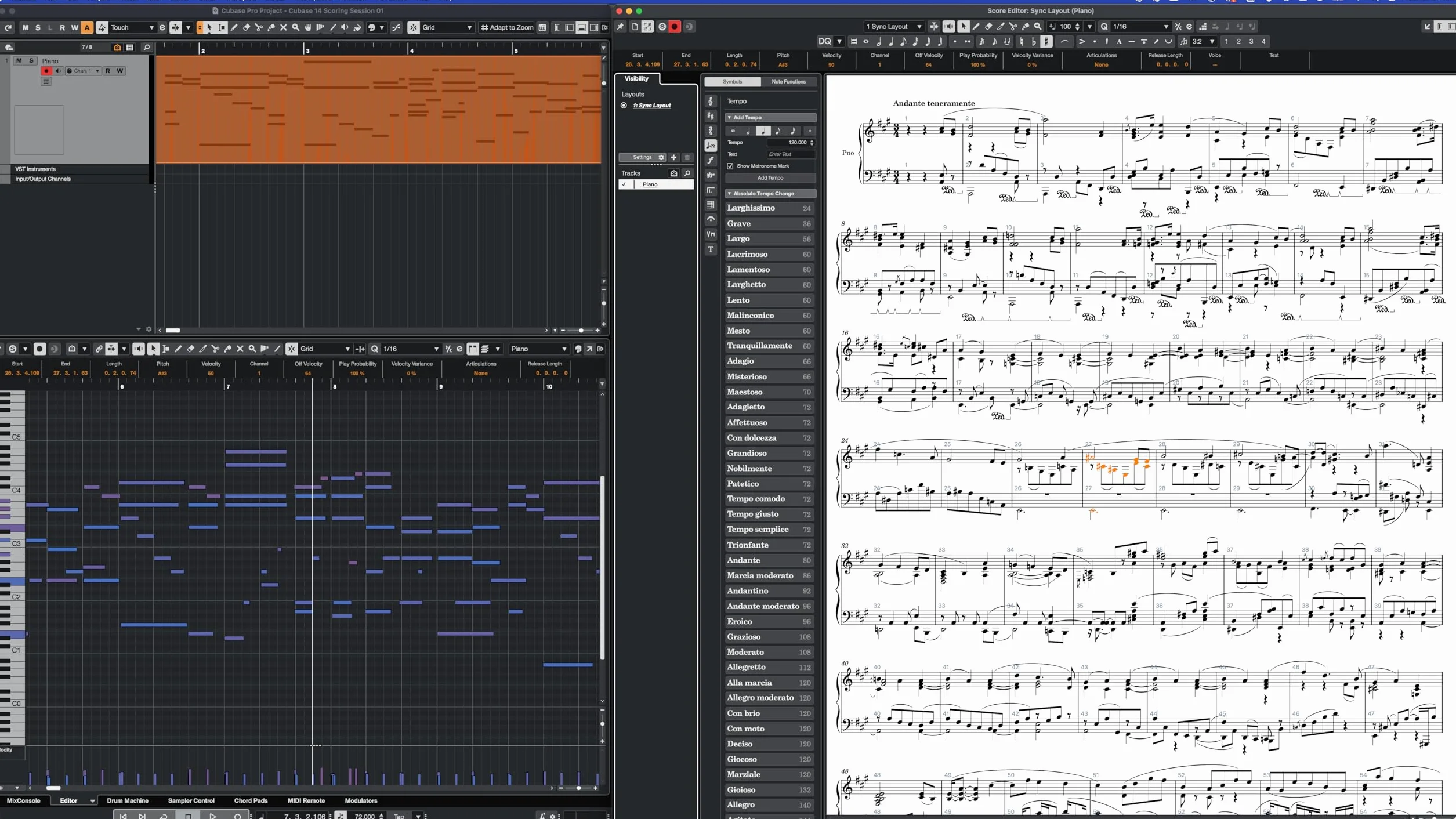1456x819 pixels.
Task: Select Scissors tool in Key Editor toolbar
Action: click(x=215, y=349)
